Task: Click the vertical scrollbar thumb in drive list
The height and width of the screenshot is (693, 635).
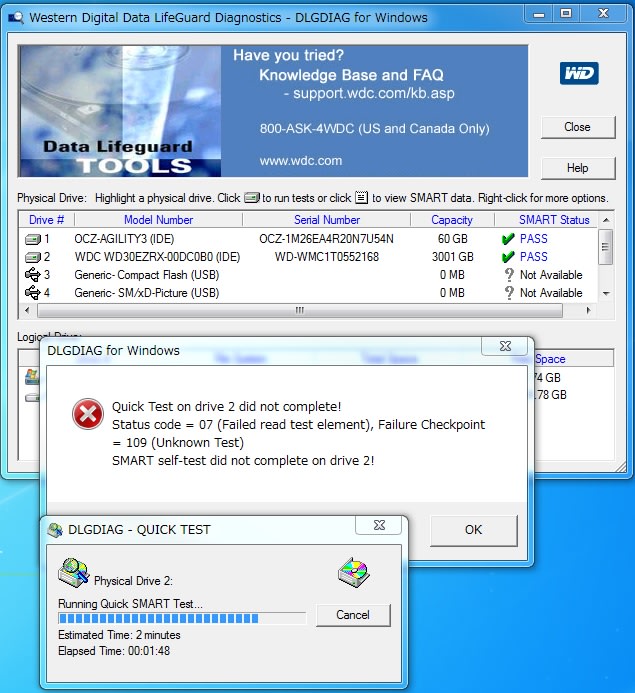Action: point(605,247)
